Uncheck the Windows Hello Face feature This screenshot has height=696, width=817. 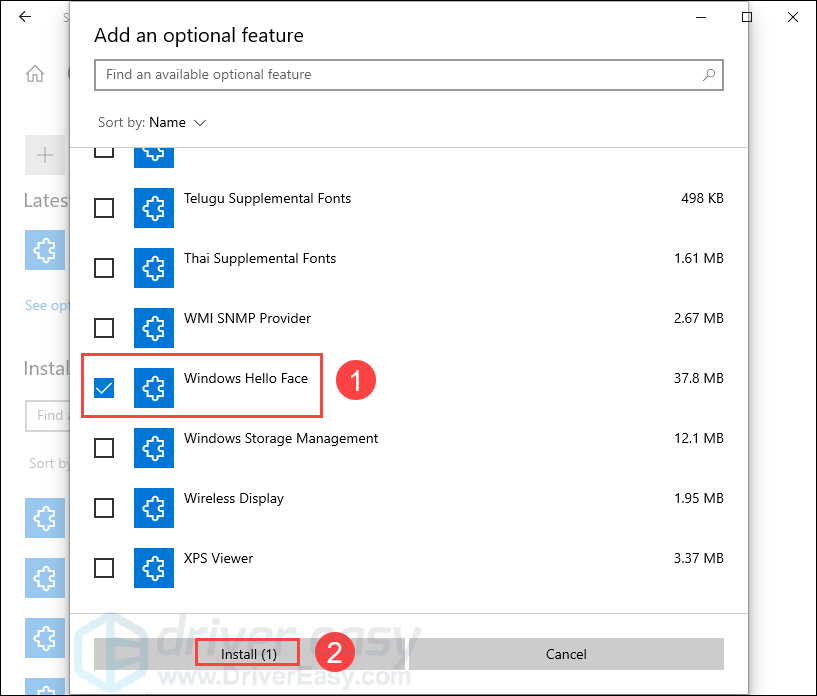103,388
